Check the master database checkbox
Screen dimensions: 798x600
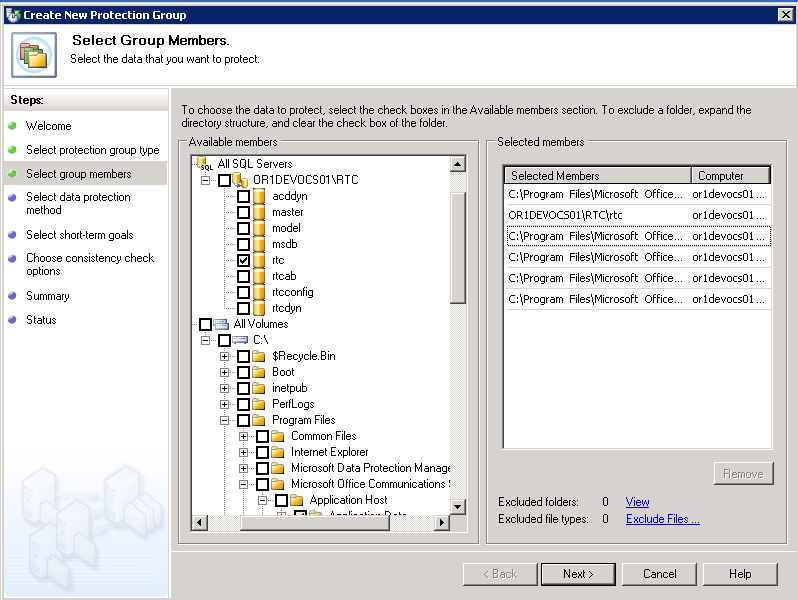click(243, 212)
